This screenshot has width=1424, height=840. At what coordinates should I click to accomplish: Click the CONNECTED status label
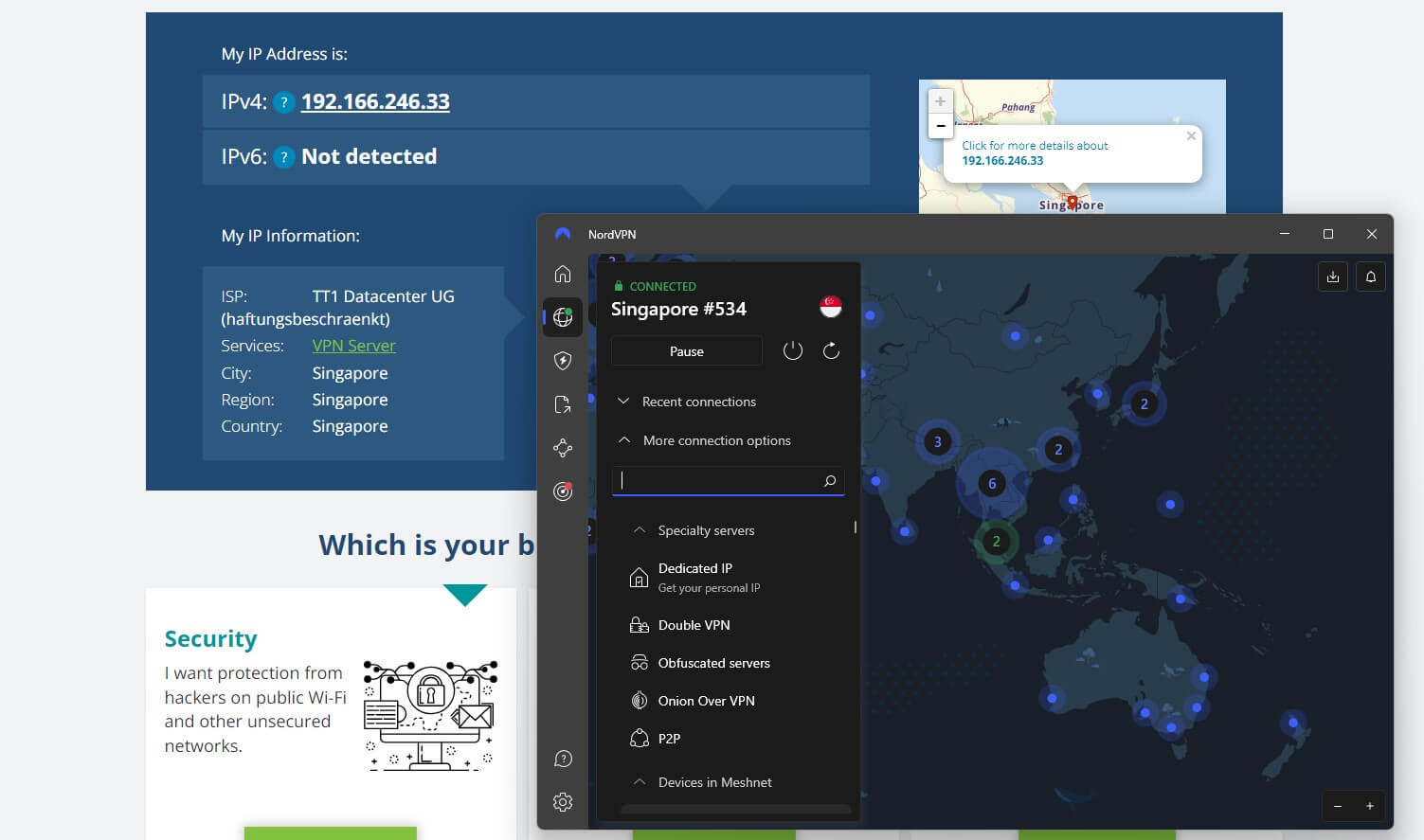[663, 286]
